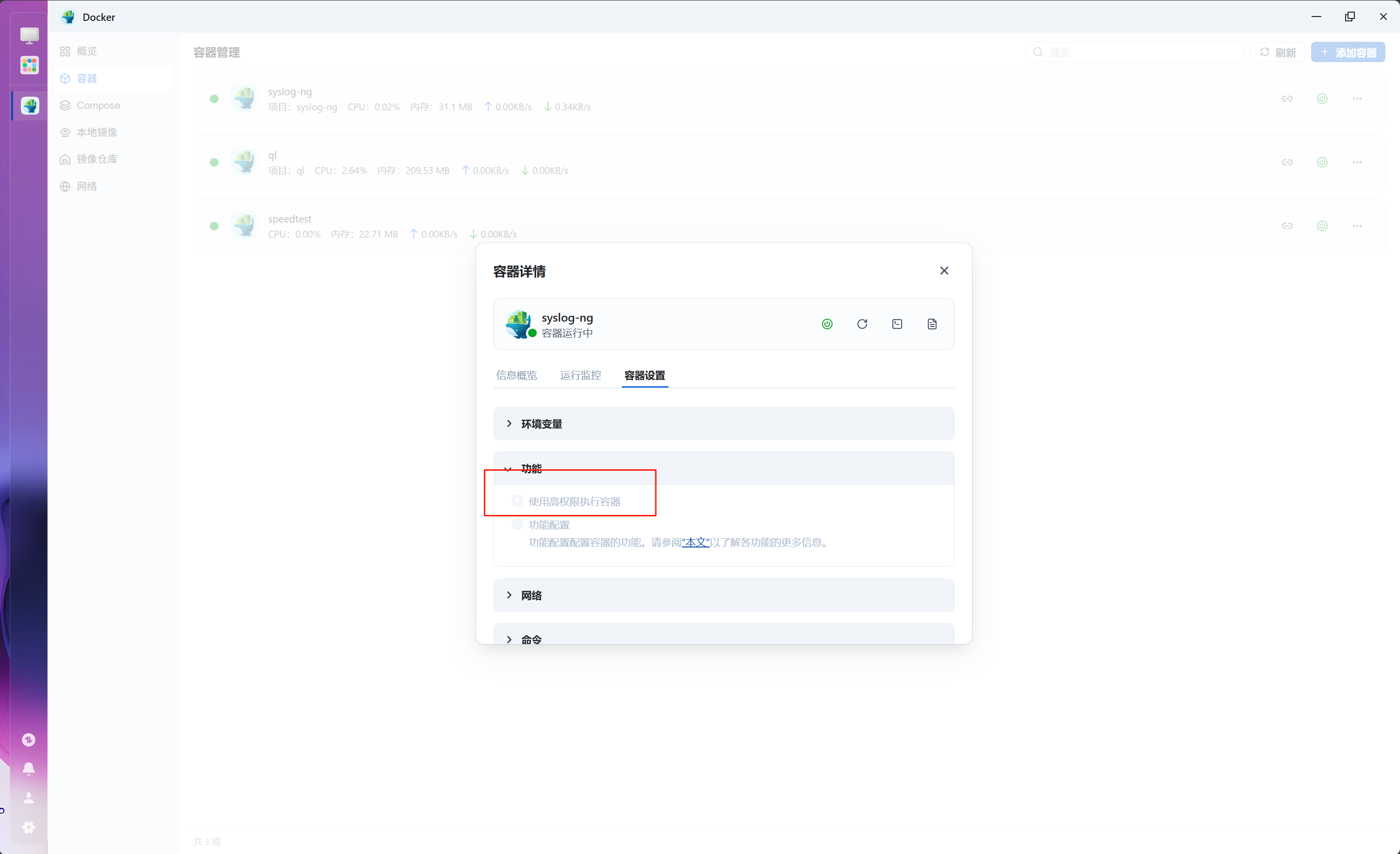
Task: Click the notification bell in sidebar
Action: (x=28, y=768)
